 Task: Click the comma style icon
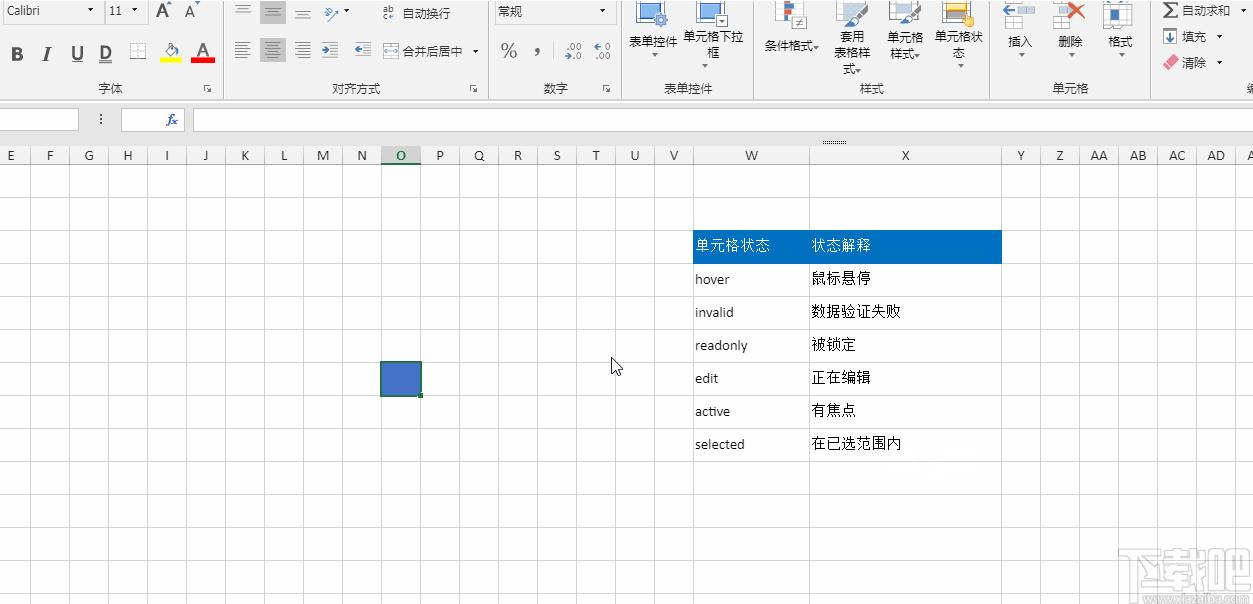[x=537, y=51]
